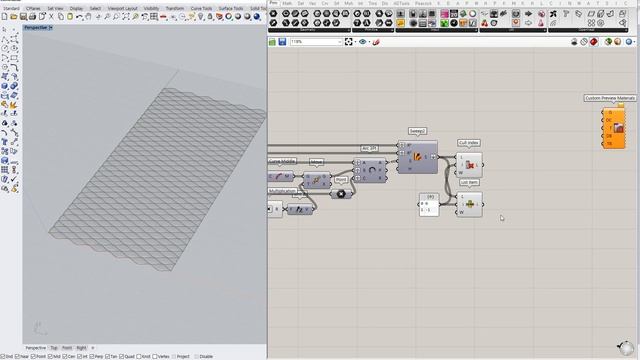Click the Grasshopper red preview selected icon

[x=594, y=42]
